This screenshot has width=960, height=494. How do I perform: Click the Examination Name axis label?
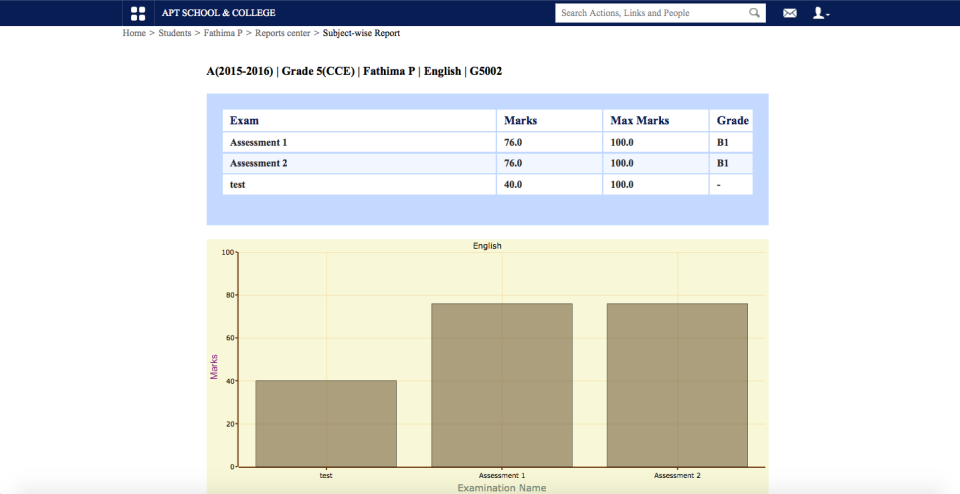point(502,487)
